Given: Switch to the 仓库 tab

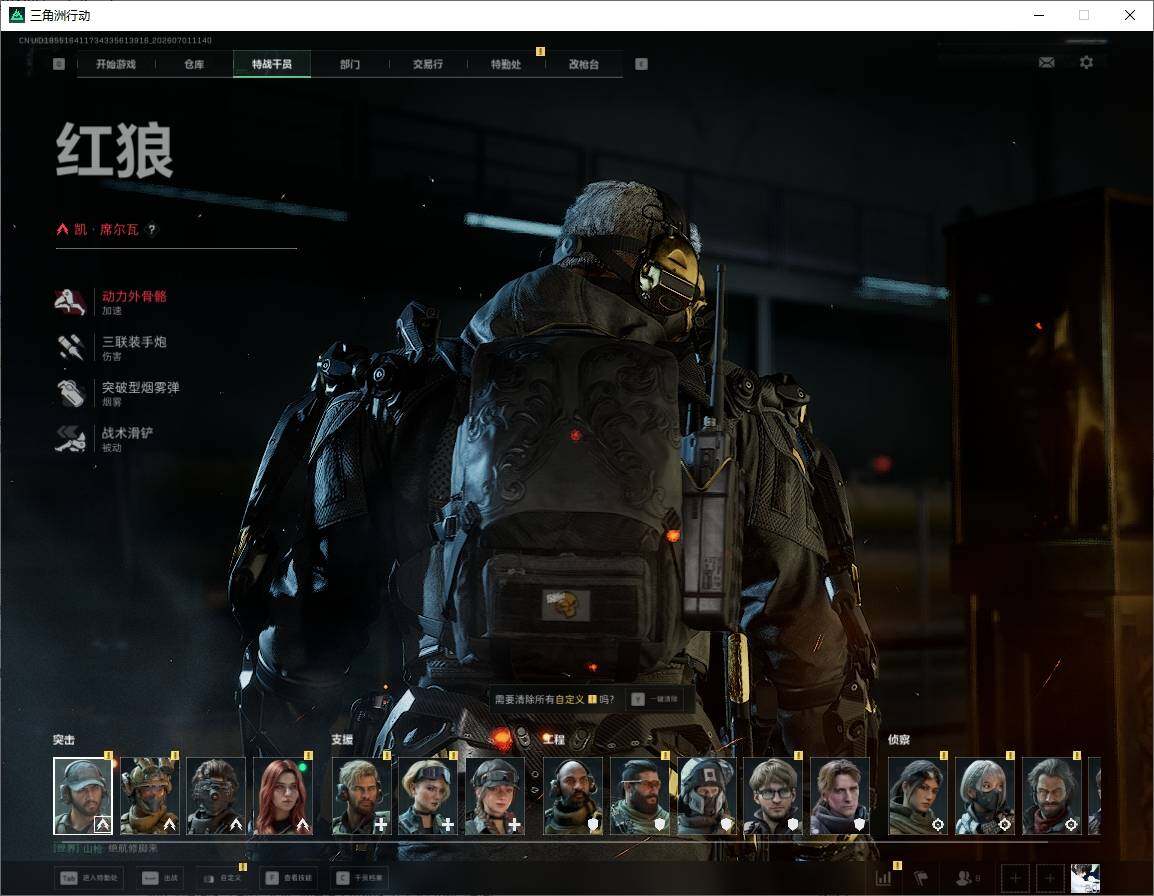Looking at the screenshot, I should (x=194, y=64).
